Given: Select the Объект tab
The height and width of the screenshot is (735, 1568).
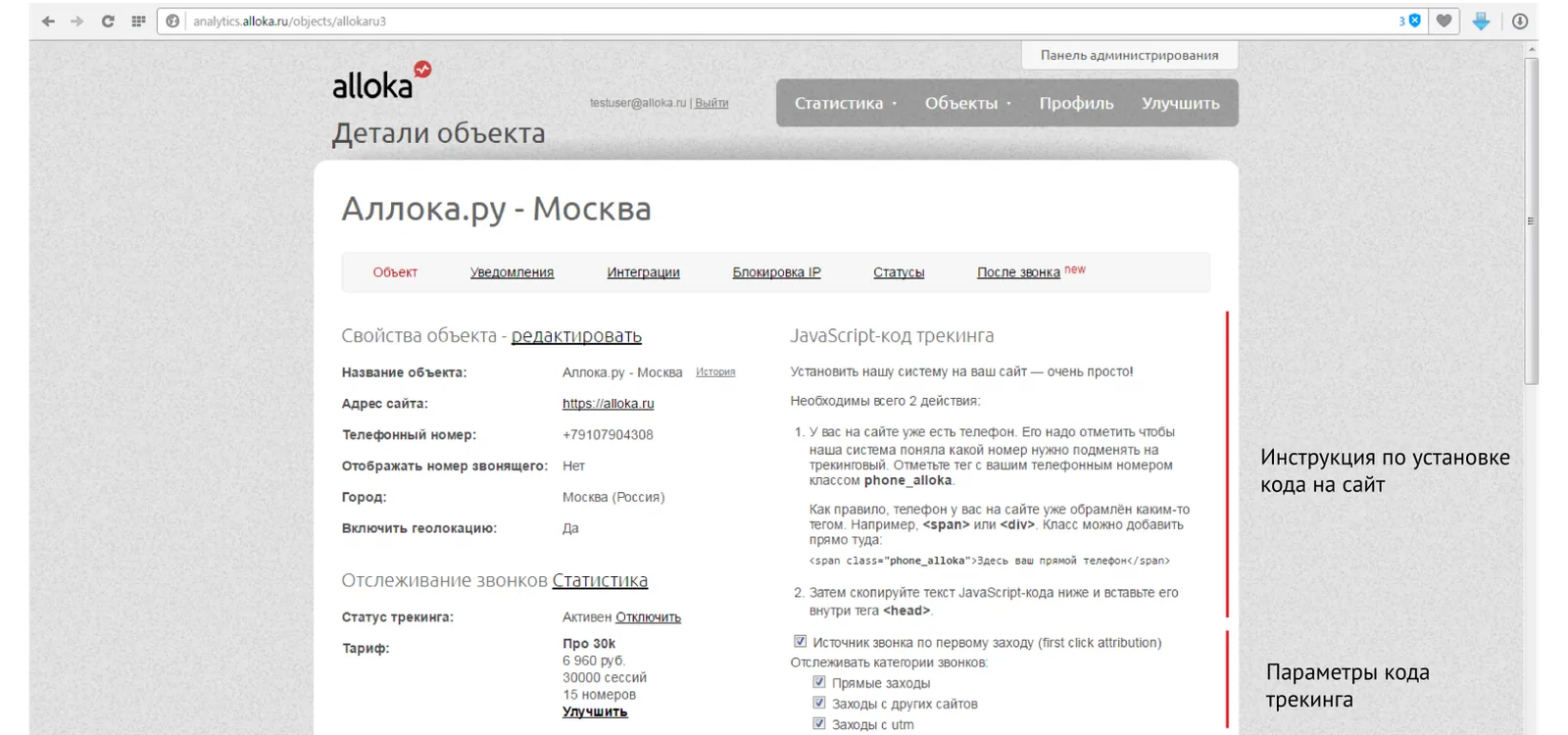Looking at the screenshot, I should [x=395, y=272].
